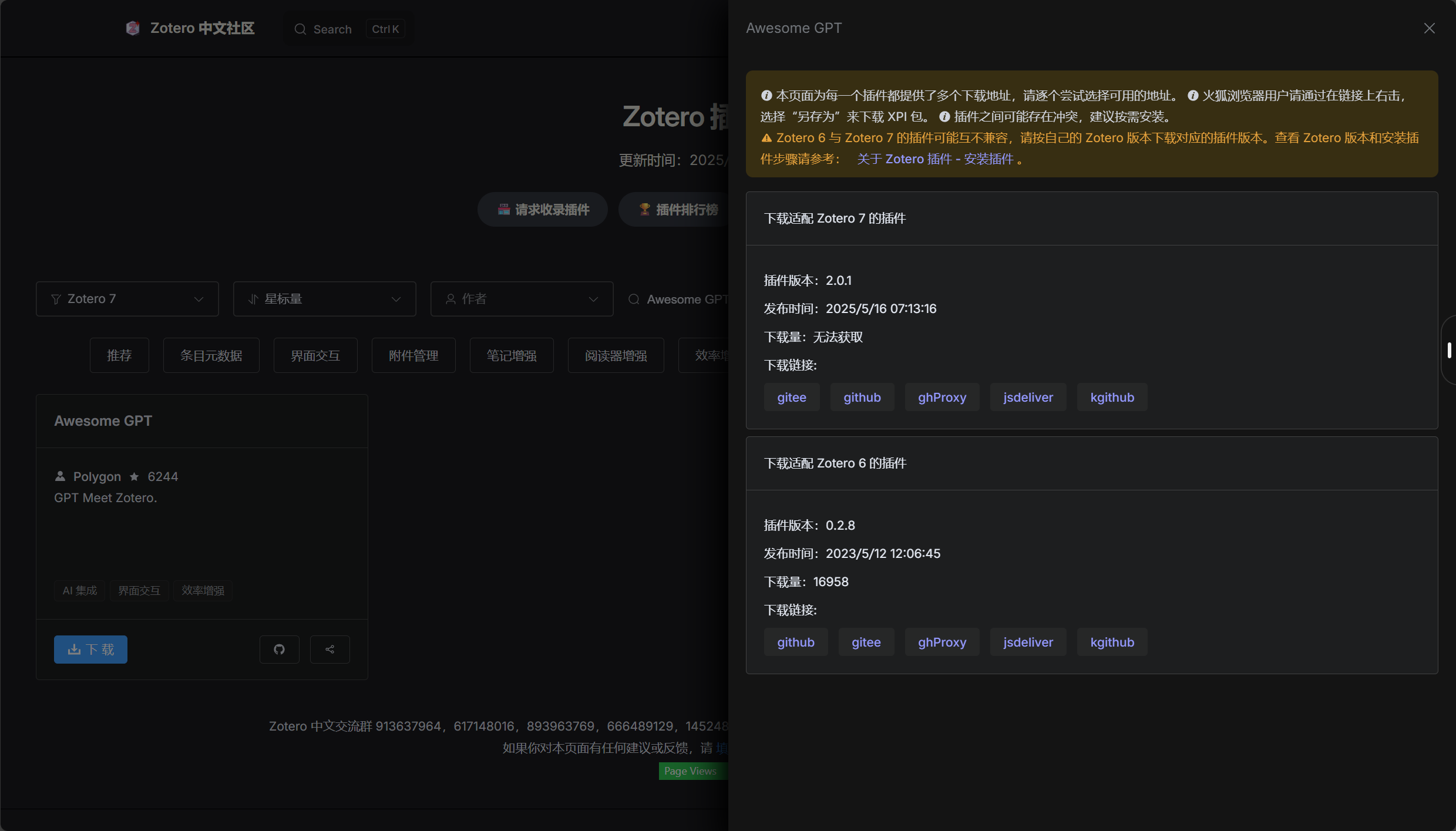Click trophy icon on 插件排行榜 button
Screen dimensions: 1456x831
[x=644, y=209]
